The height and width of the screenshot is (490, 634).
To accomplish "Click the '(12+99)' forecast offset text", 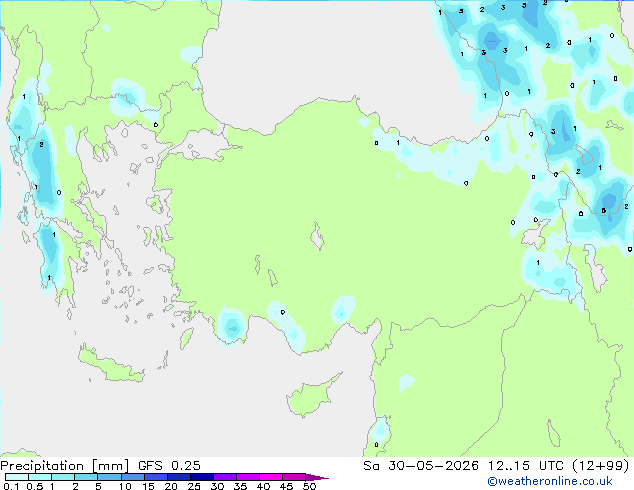I will click(601, 465).
